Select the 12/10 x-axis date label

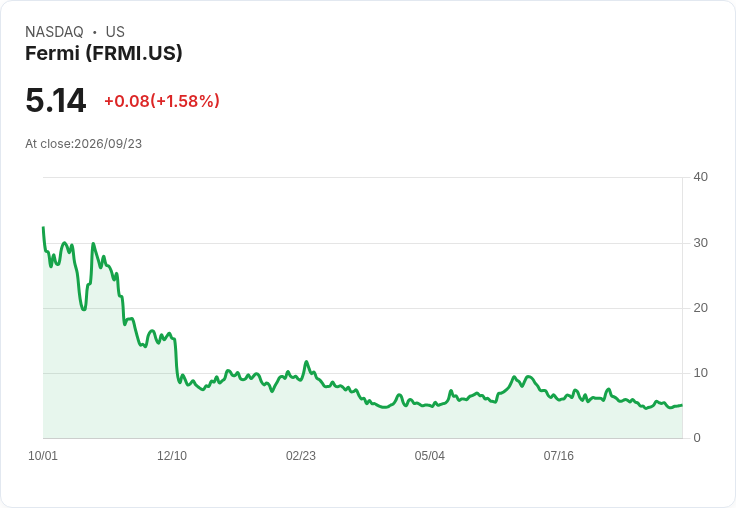(172, 455)
